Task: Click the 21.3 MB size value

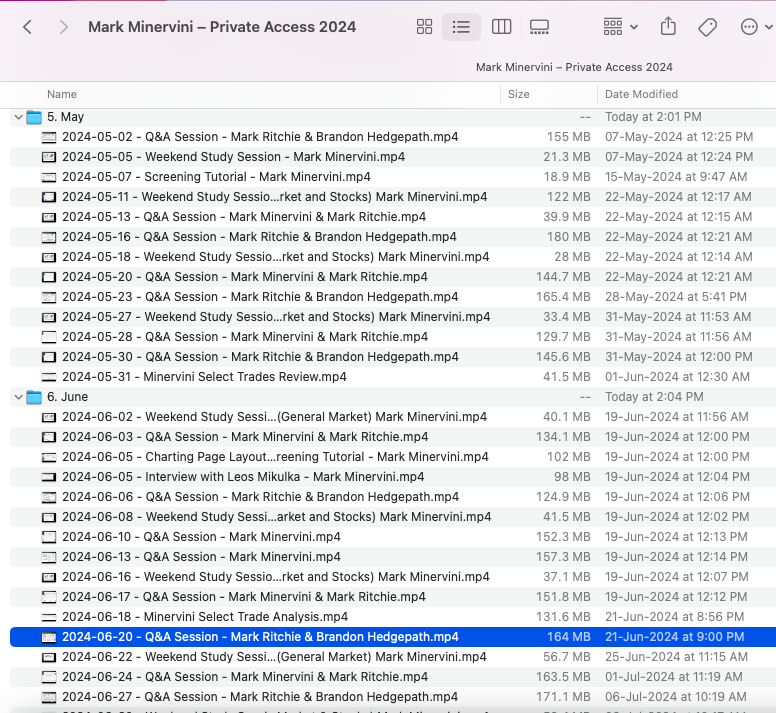Action: tap(567, 157)
